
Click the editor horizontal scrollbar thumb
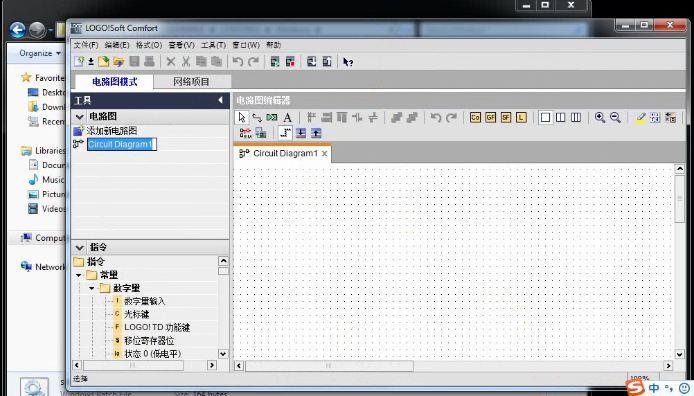coord(329,365)
